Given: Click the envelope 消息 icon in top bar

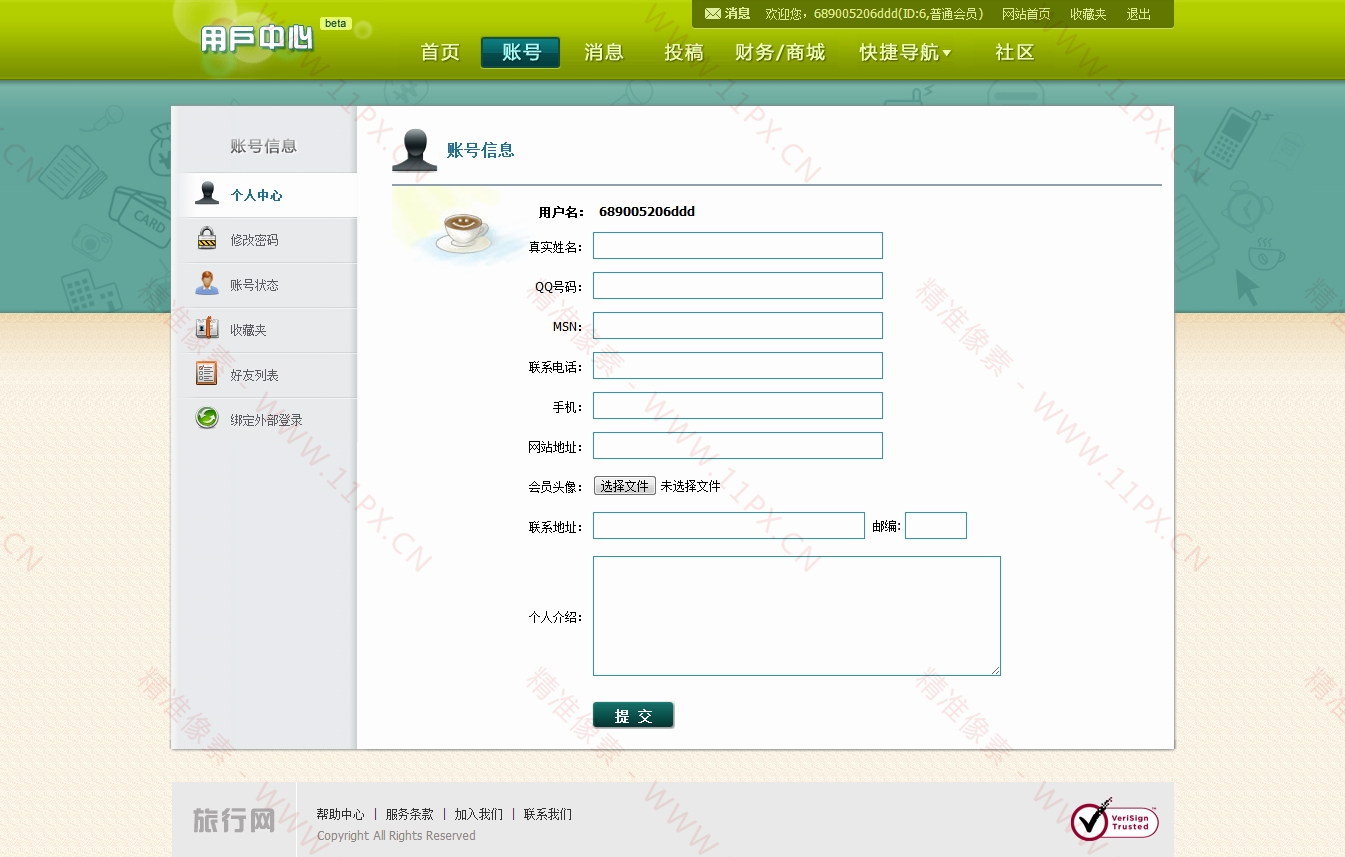Looking at the screenshot, I should coord(712,14).
